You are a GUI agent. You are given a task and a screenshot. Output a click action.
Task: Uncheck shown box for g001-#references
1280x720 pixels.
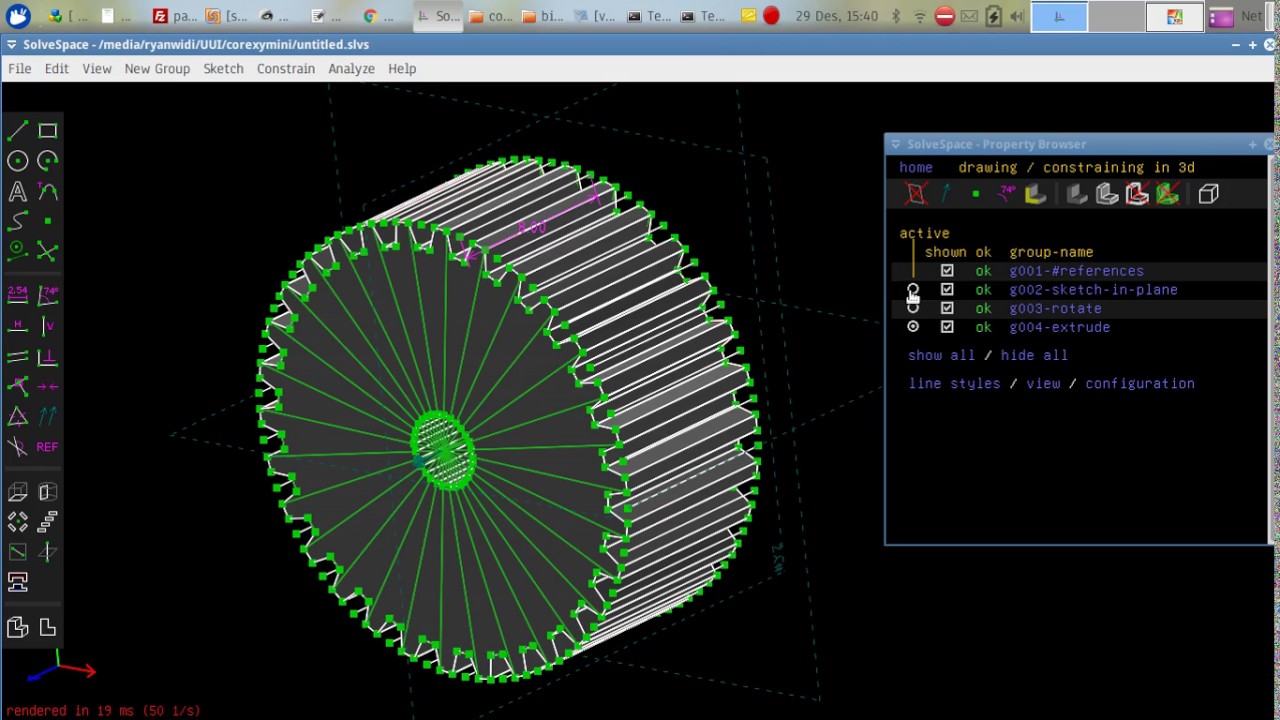point(947,271)
